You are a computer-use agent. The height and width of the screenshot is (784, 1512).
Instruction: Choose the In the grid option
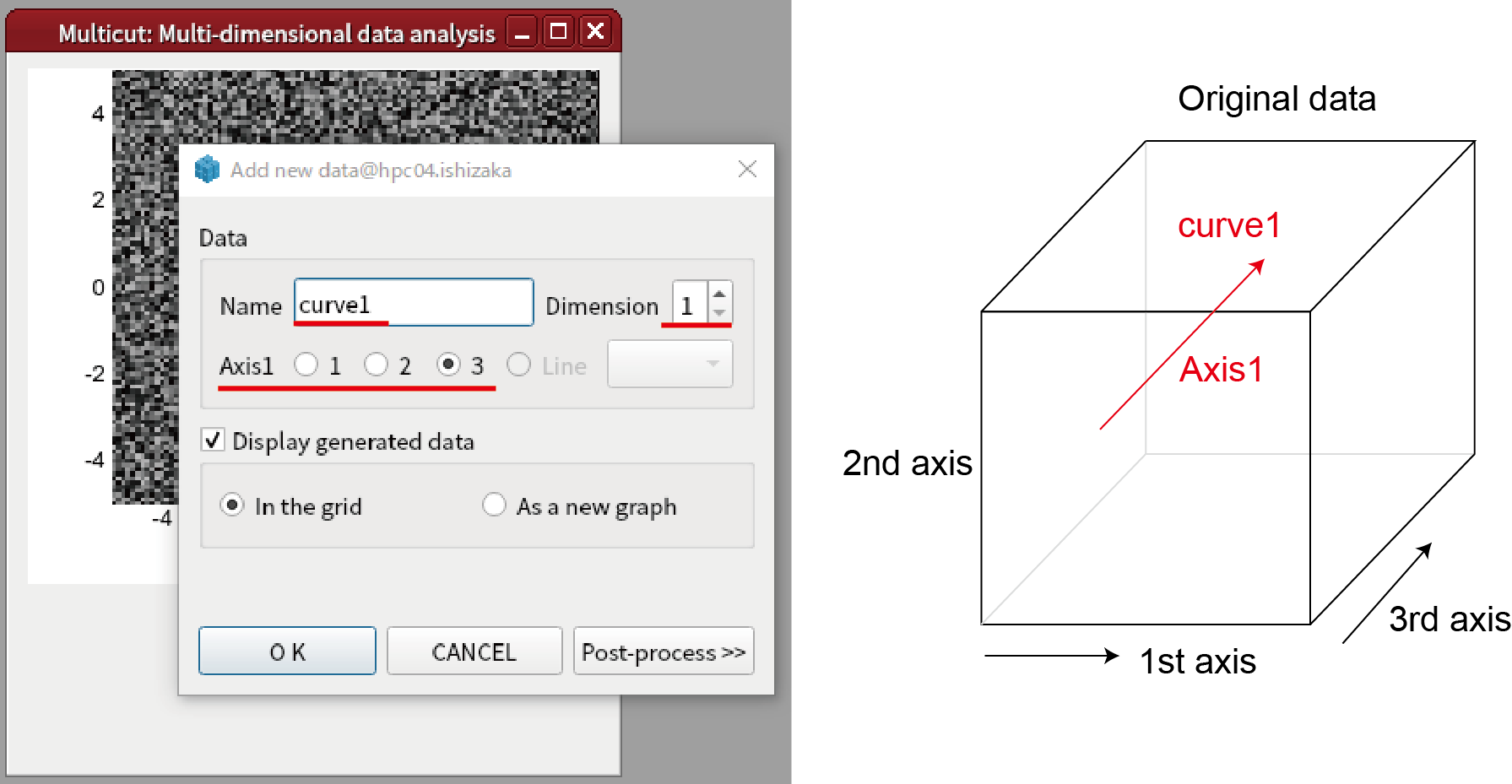coord(231,505)
